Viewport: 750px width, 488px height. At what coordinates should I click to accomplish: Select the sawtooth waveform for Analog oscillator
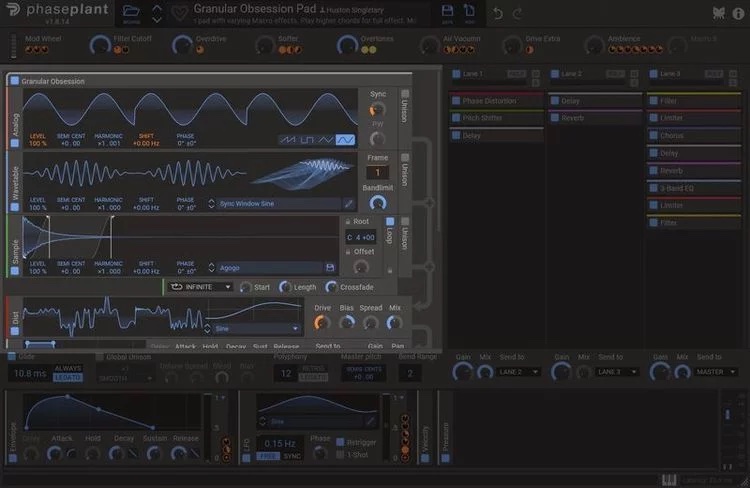coord(287,140)
